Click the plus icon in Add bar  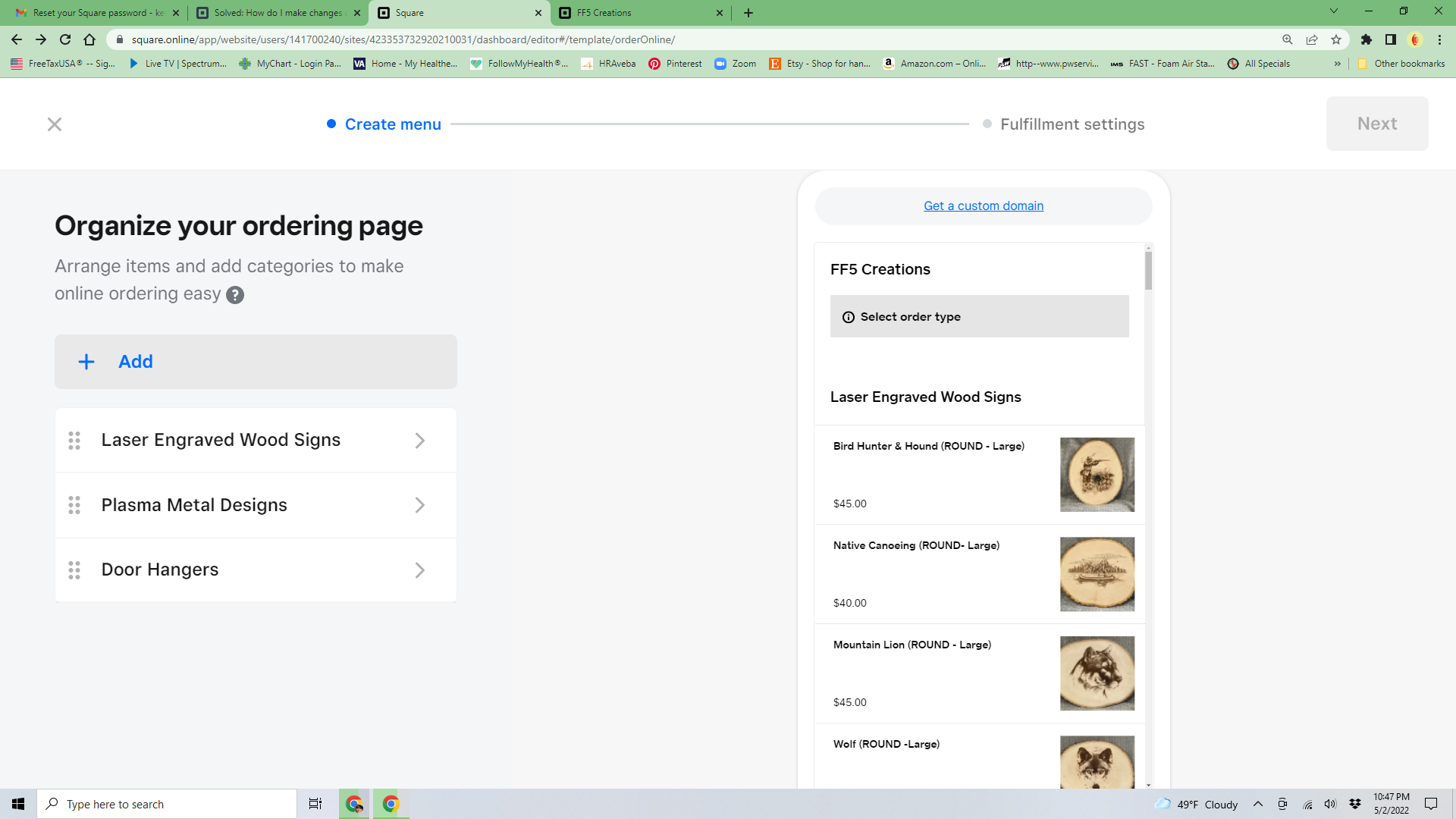86,362
